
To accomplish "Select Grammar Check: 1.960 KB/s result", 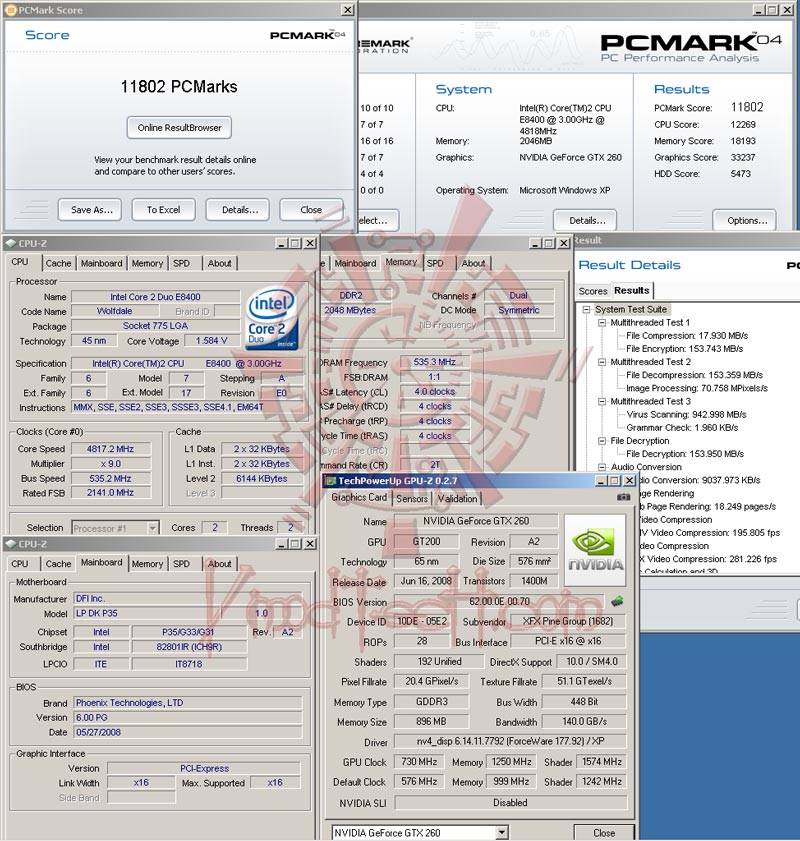I will (682, 427).
